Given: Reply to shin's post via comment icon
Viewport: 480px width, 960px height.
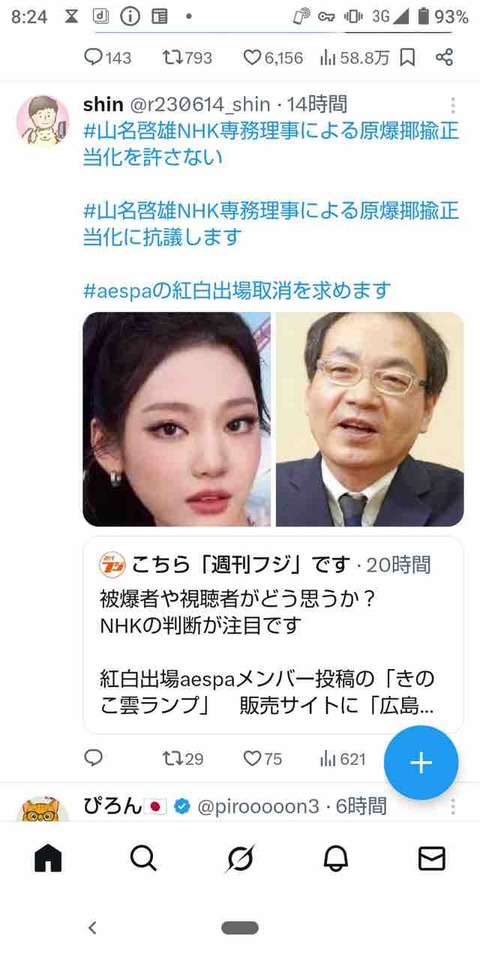Looking at the screenshot, I should click(93, 759).
